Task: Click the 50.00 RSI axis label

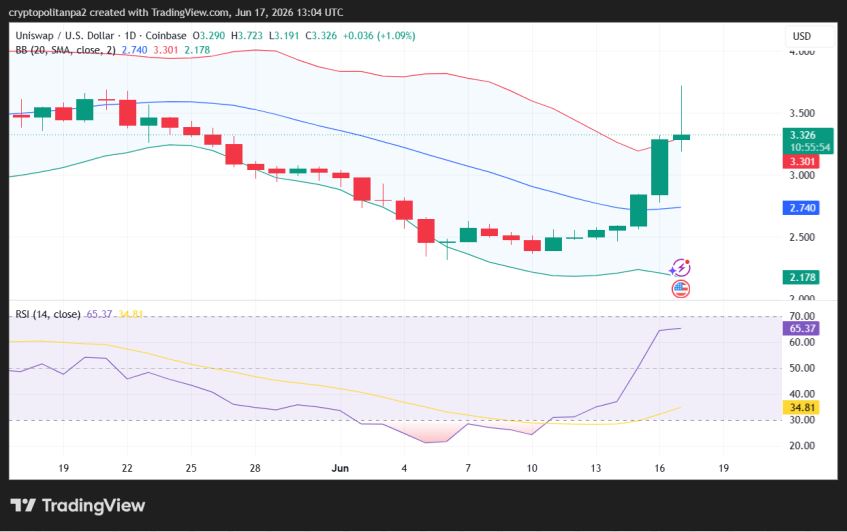Action: click(x=802, y=368)
